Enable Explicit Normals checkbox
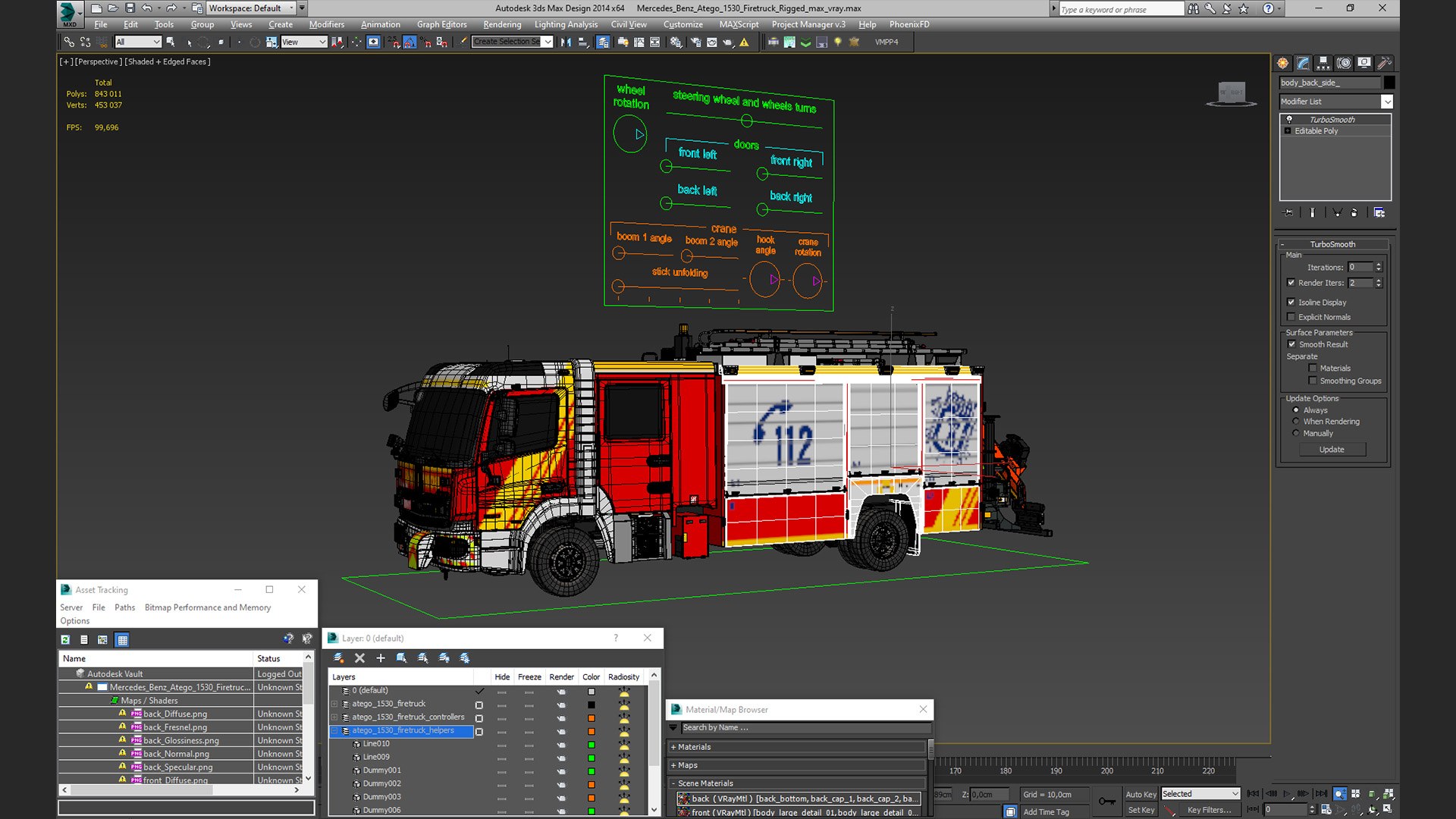The image size is (1456, 819). (1291, 317)
